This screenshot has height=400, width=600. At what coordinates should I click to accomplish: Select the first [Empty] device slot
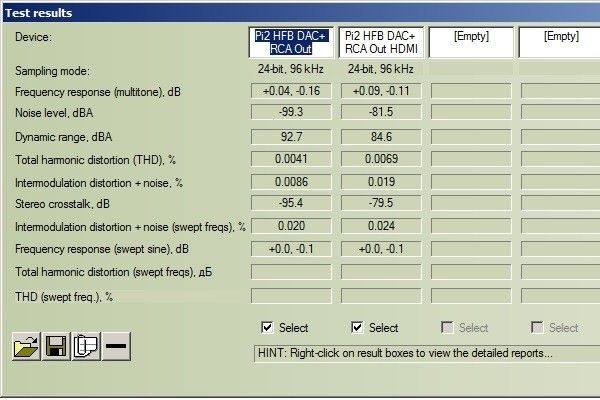pyautogui.click(x=471, y=42)
